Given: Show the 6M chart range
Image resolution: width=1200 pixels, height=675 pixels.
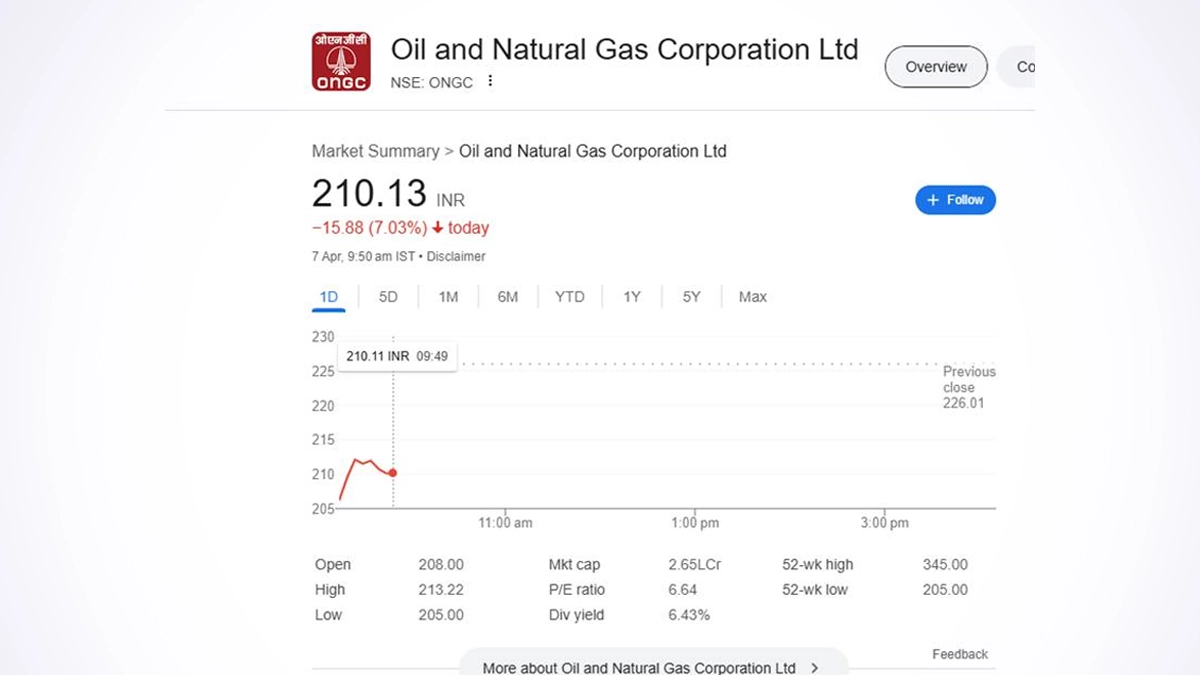Looking at the screenshot, I should tap(508, 297).
